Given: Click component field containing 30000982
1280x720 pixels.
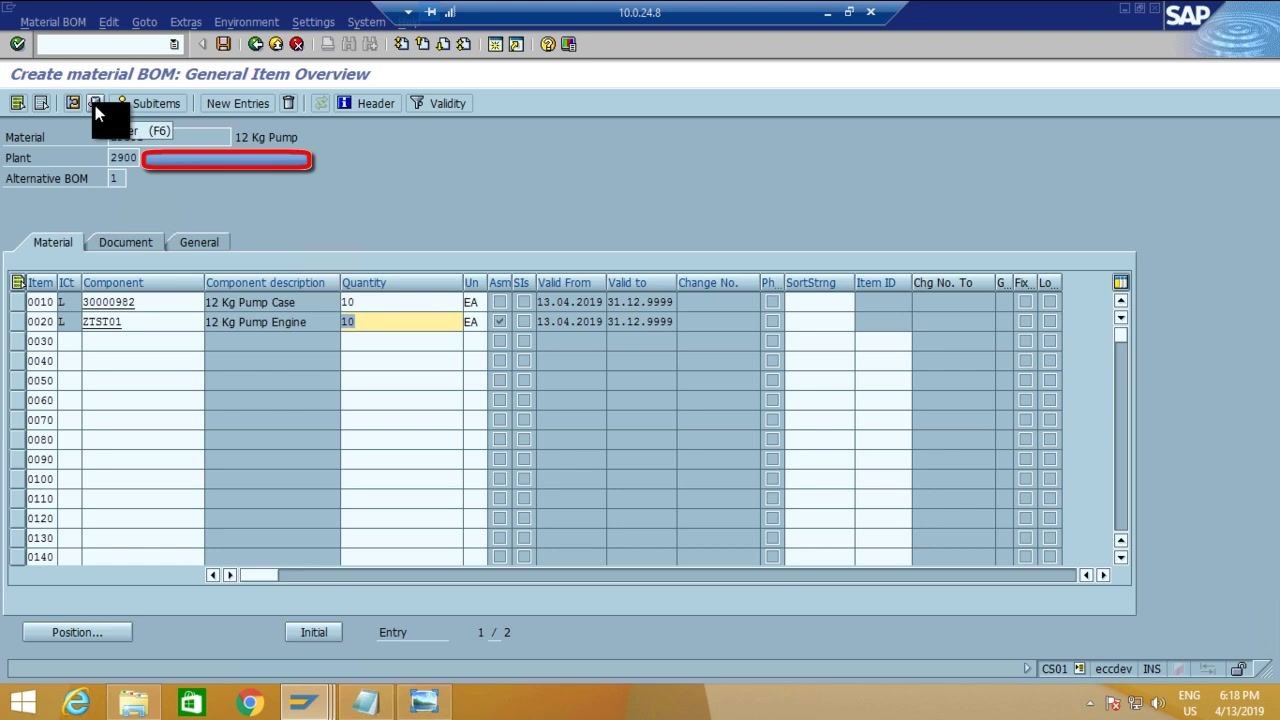Looking at the screenshot, I should coord(143,302).
